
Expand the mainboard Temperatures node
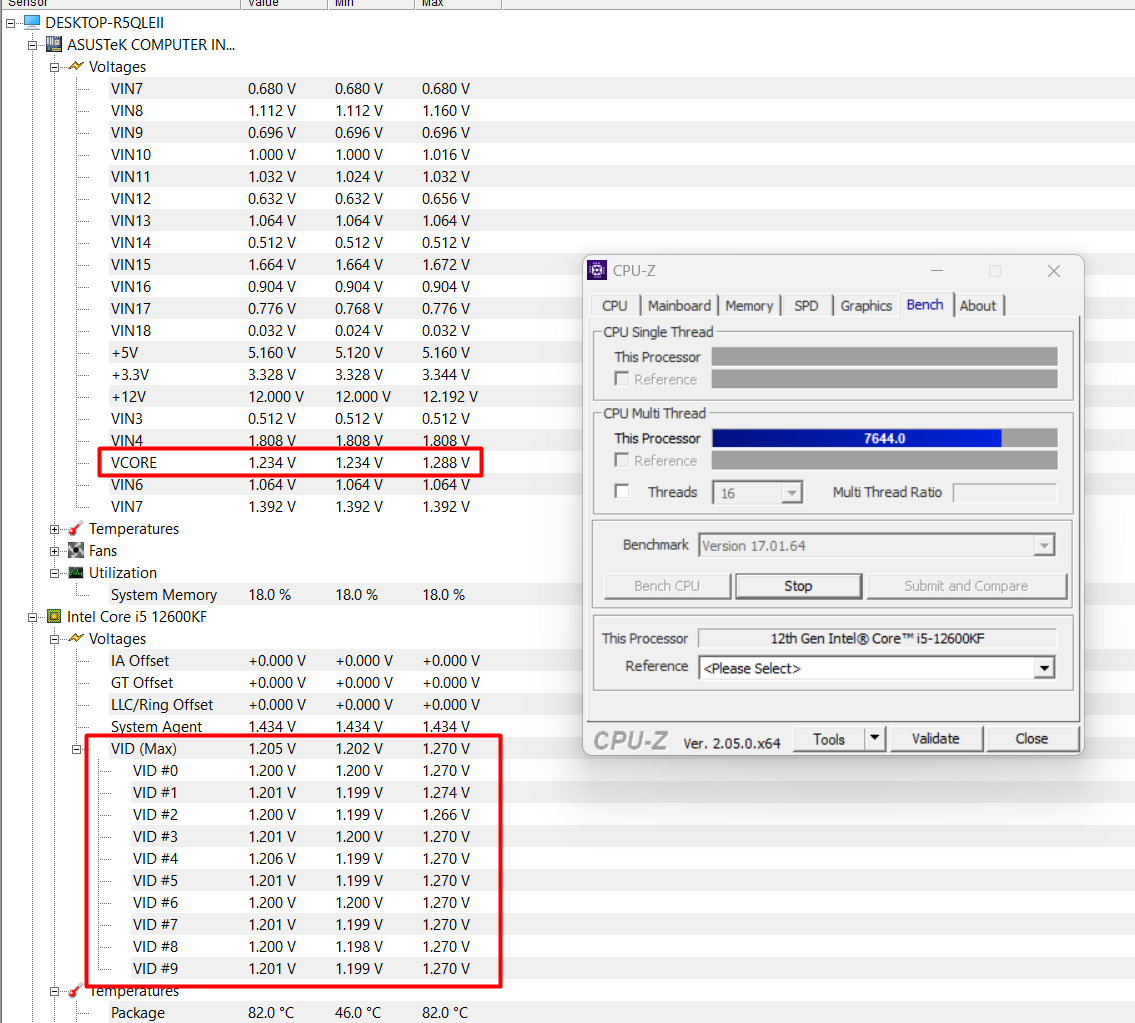point(54,529)
